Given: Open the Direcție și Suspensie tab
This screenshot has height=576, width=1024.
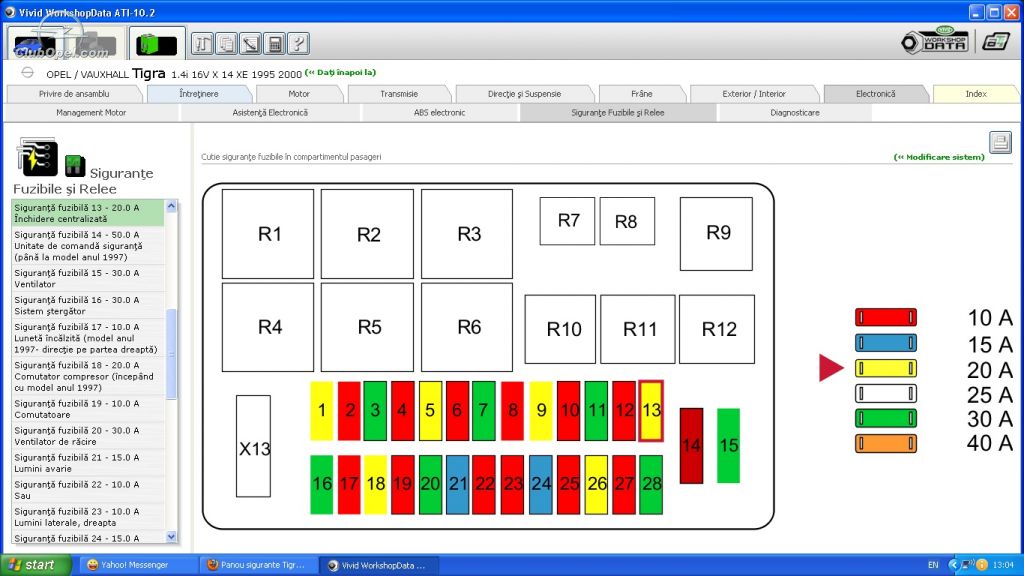Looking at the screenshot, I should coord(524,94).
